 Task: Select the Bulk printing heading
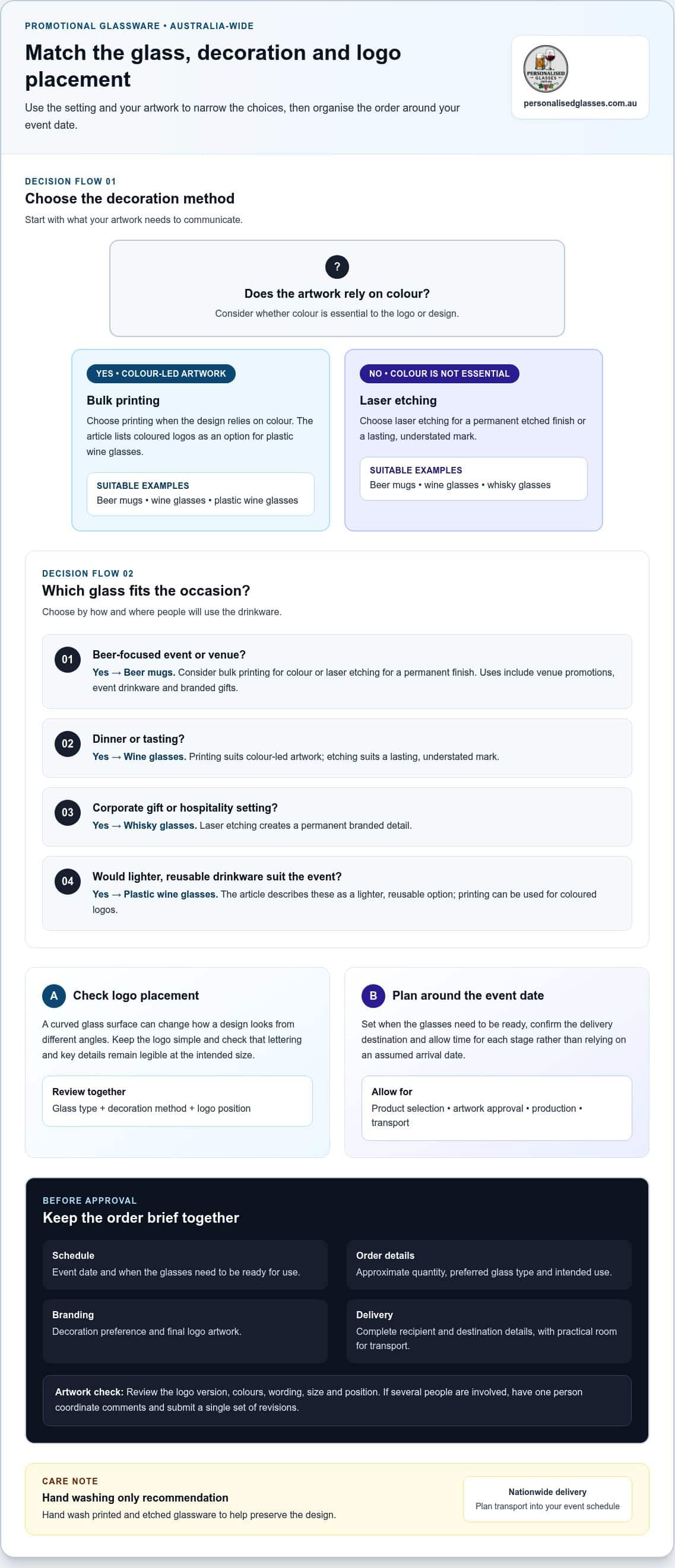click(x=123, y=400)
